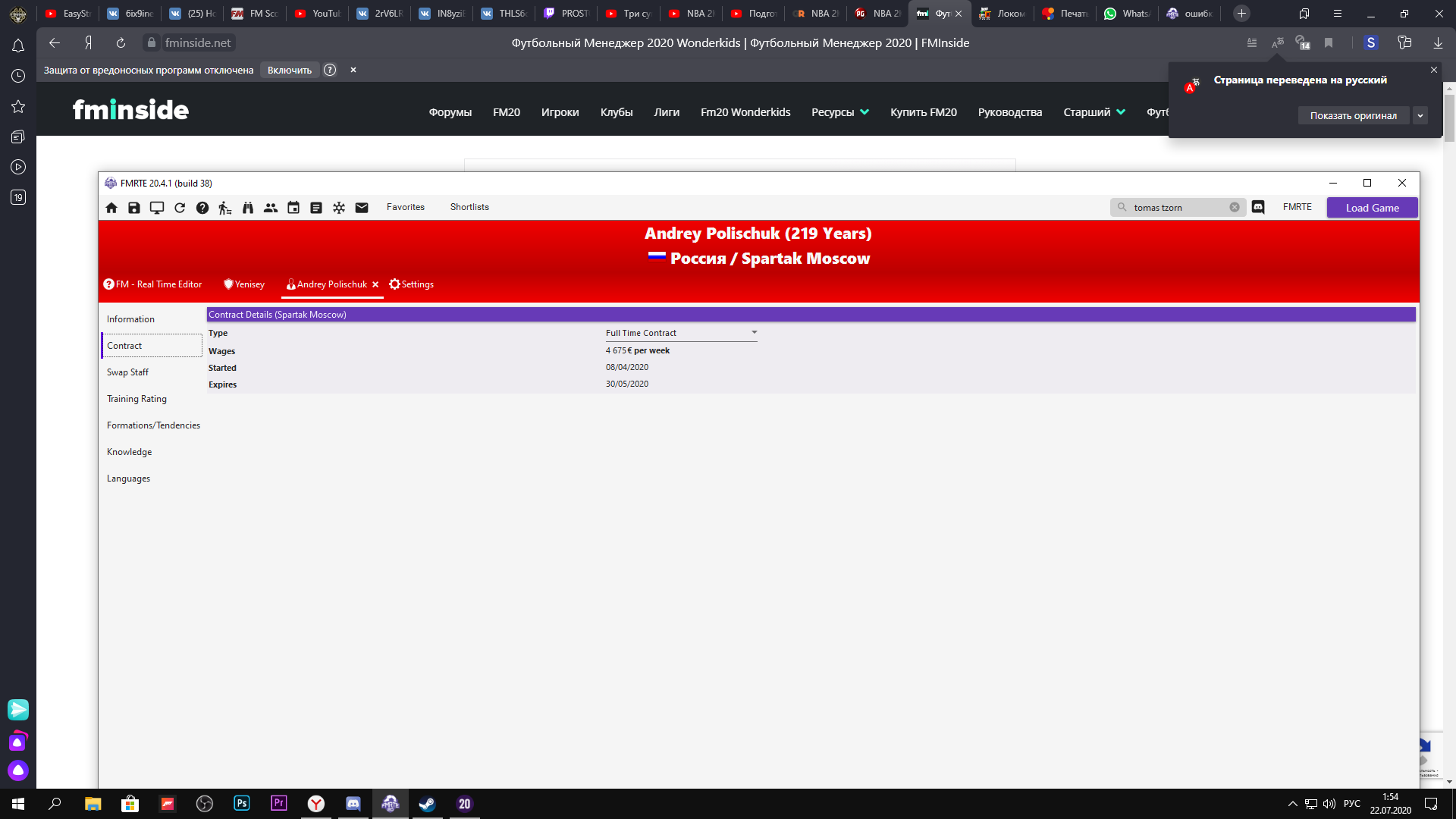The height and width of the screenshot is (819, 1456).
Task: Open the binoculars search icon
Action: 248,208
